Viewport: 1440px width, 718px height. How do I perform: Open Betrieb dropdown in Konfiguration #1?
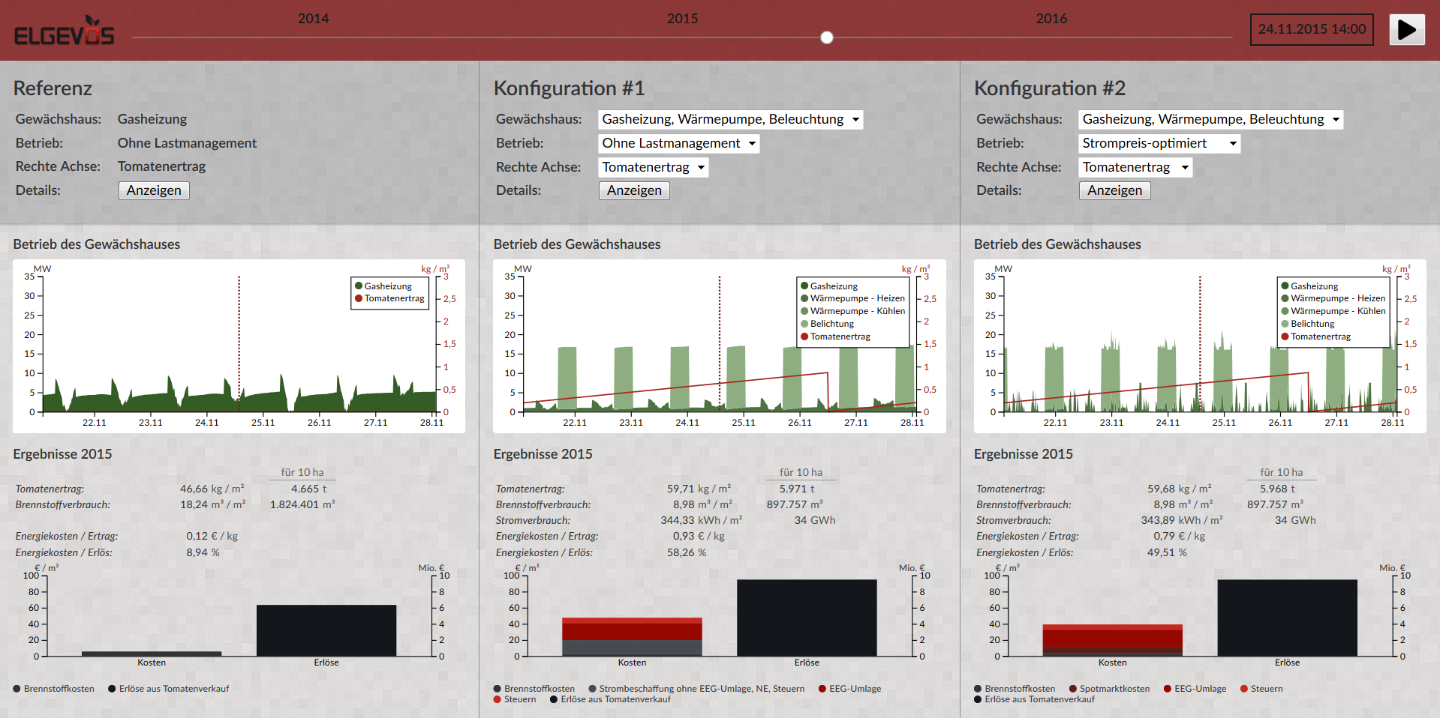pyautogui.click(x=679, y=143)
